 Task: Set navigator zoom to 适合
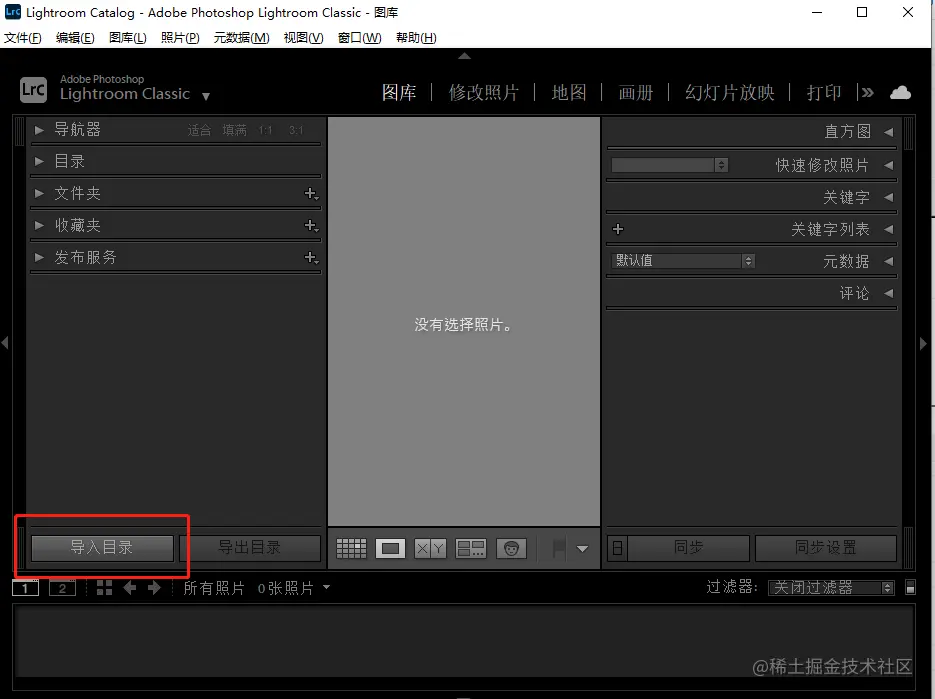coord(199,131)
